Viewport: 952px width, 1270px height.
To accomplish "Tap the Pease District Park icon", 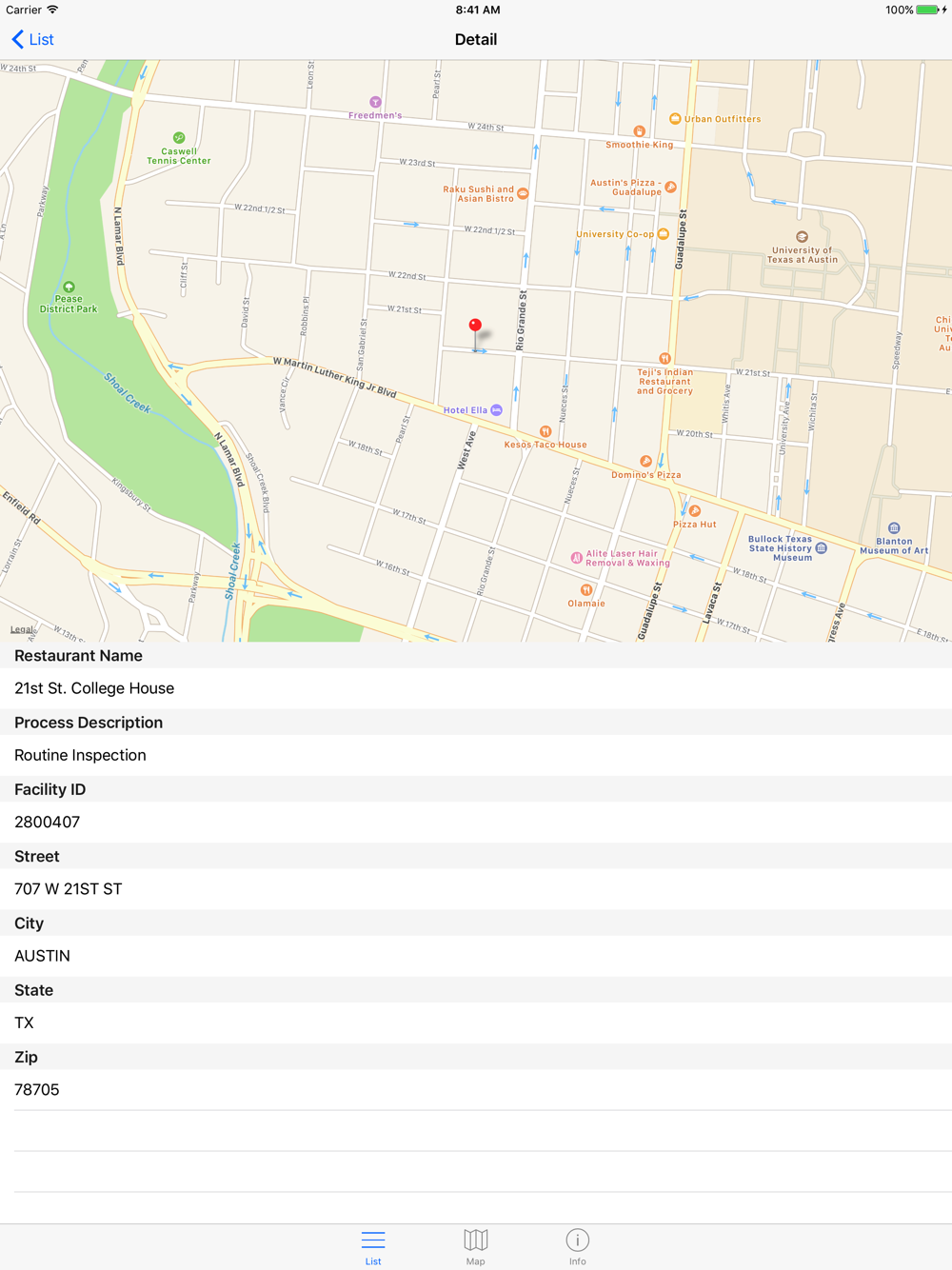I will click(x=69, y=287).
